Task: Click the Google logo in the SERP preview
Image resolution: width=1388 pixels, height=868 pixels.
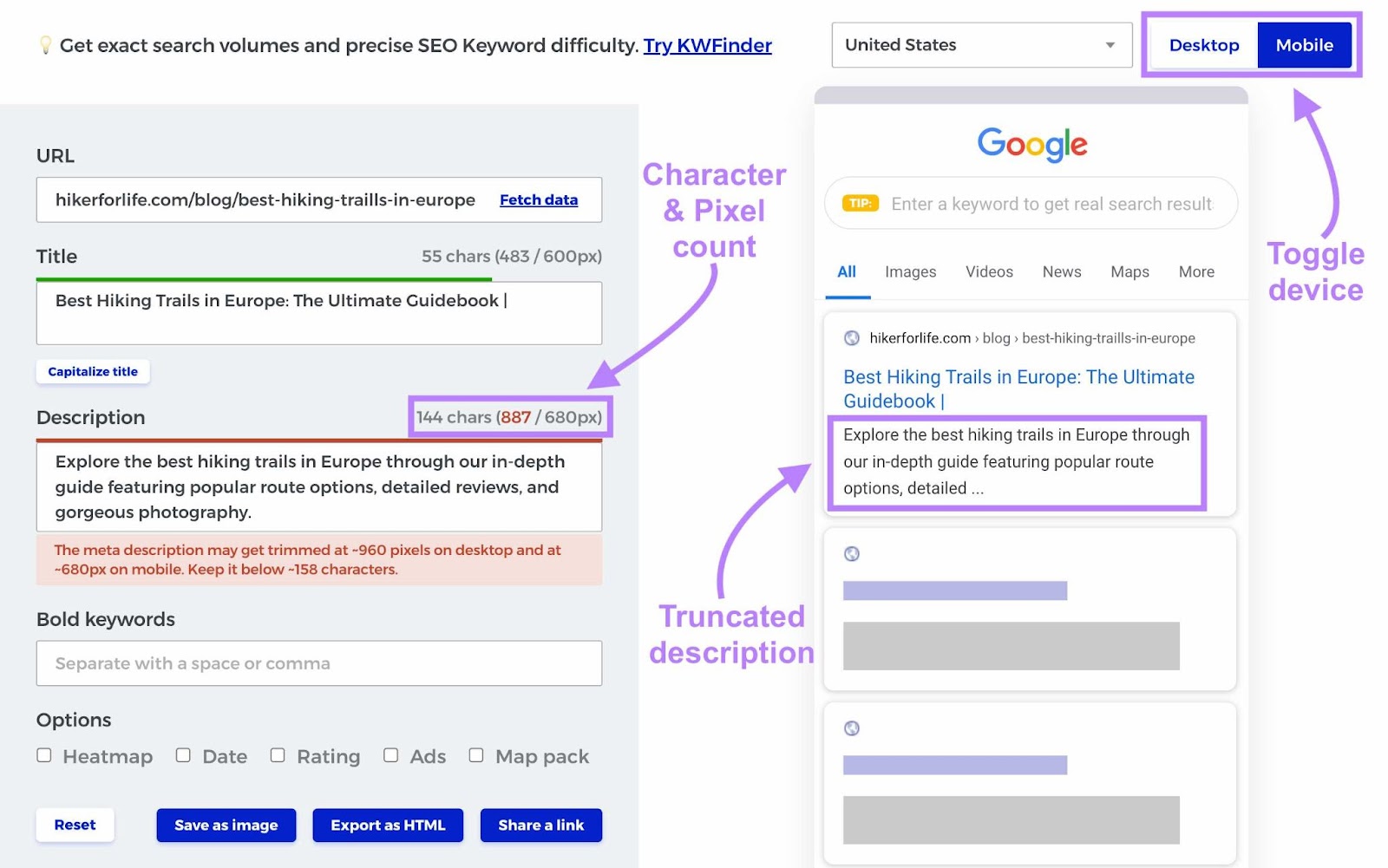Action: pyautogui.click(x=1031, y=144)
